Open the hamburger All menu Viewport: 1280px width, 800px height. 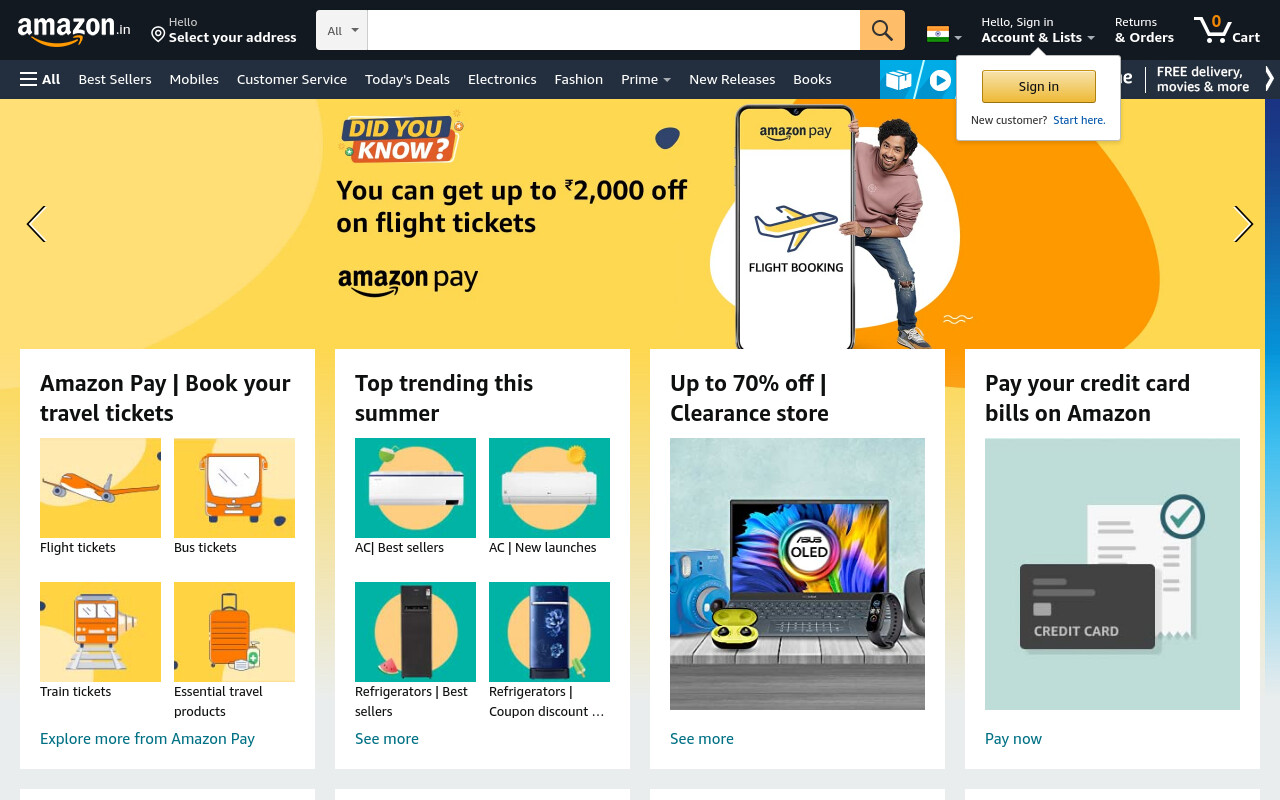click(x=40, y=79)
